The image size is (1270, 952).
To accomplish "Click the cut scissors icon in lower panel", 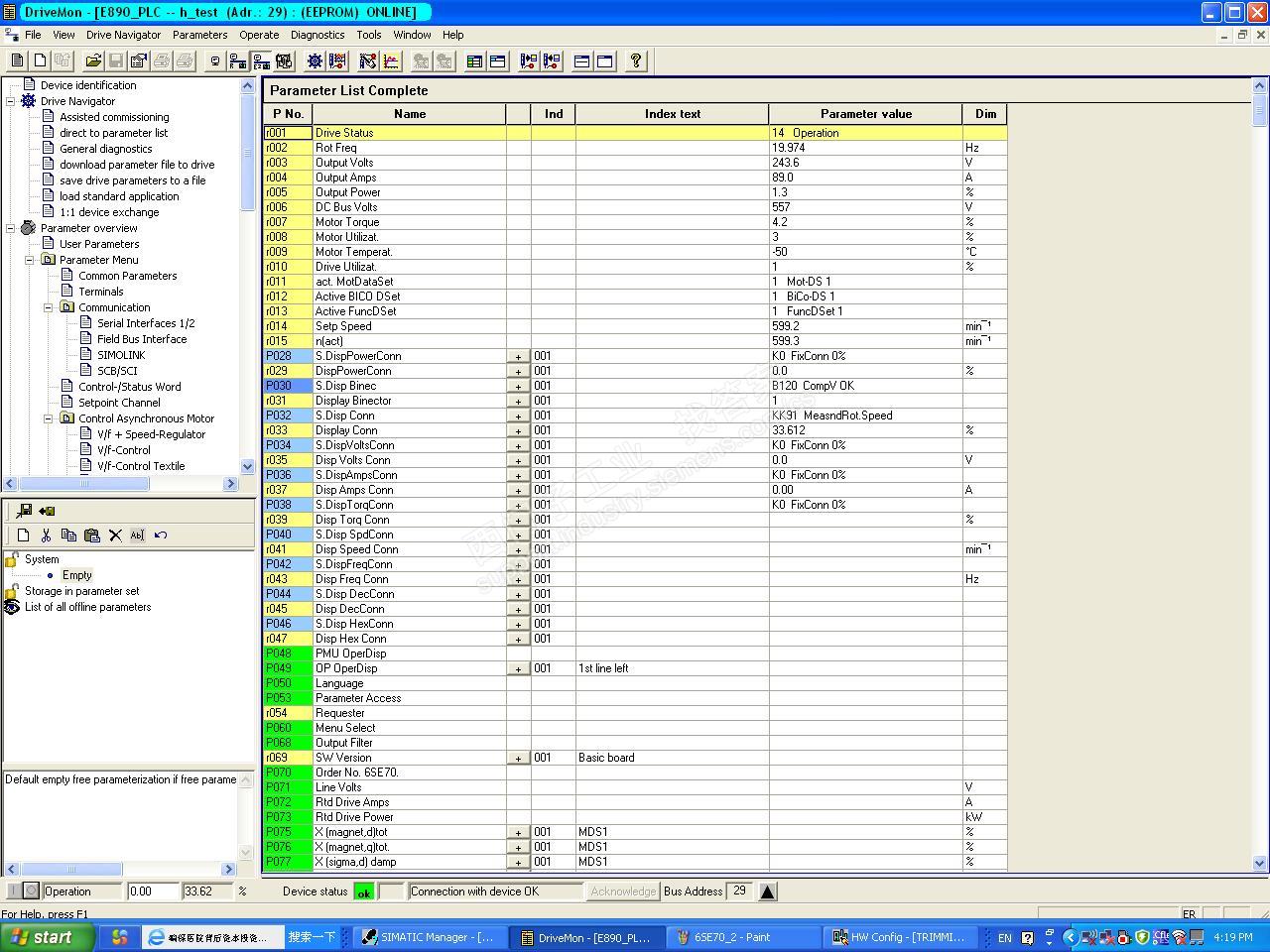I will (46, 535).
